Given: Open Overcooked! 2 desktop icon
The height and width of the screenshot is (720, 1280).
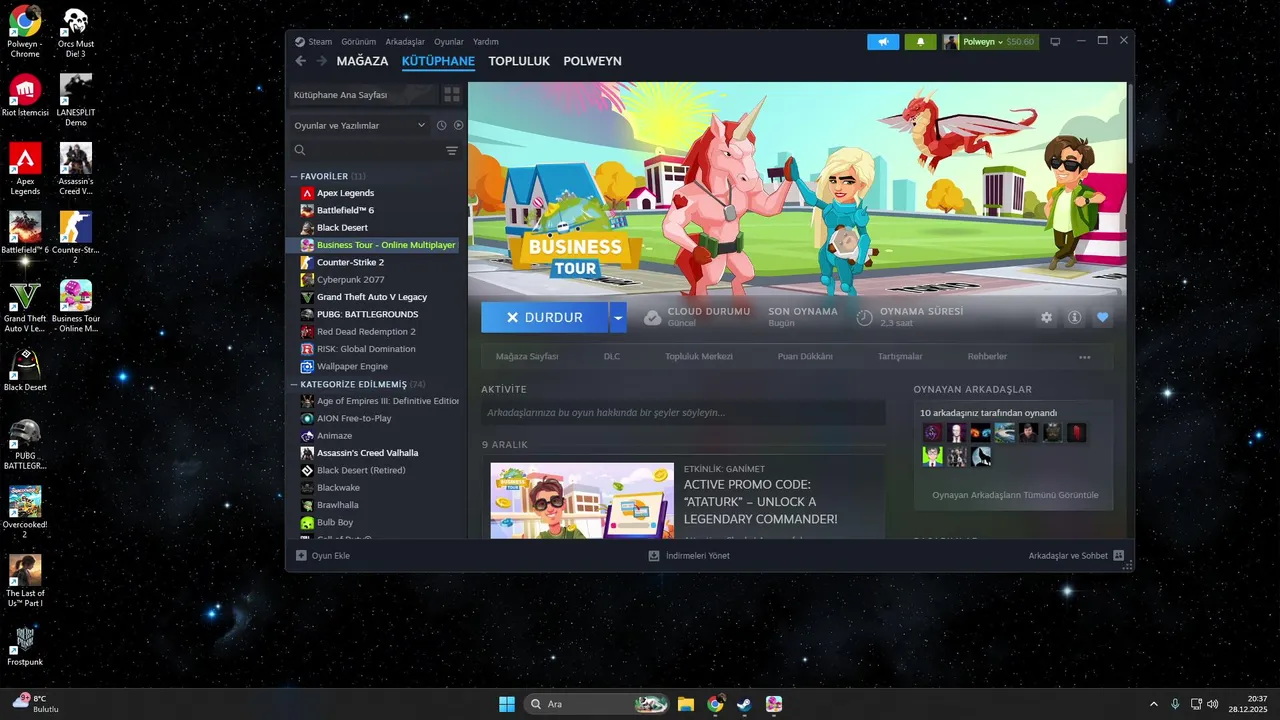Looking at the screenshot, I should tap(25, 512).
